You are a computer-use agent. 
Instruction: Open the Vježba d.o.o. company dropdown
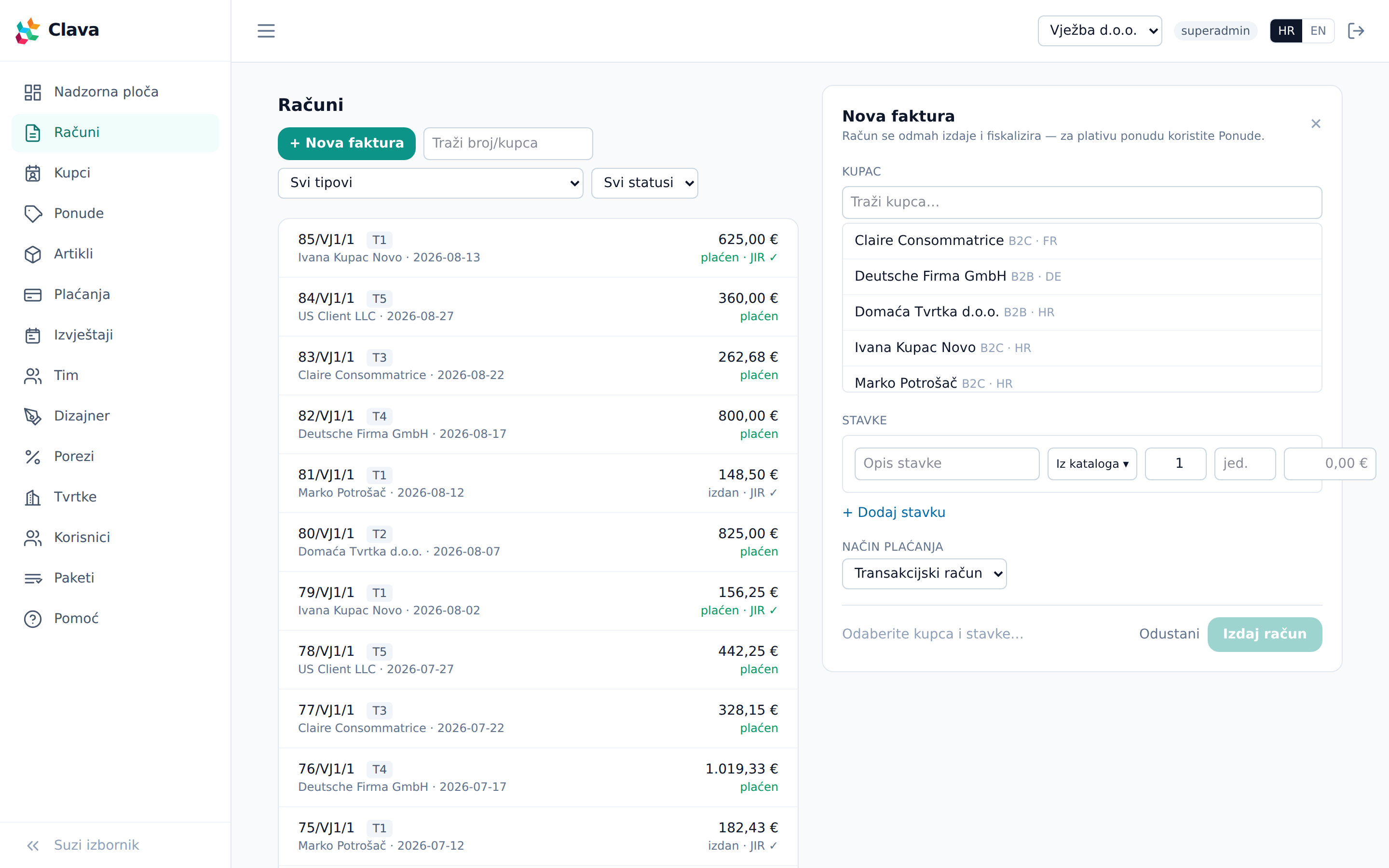pyautogui.click(x=1100, y=30)
